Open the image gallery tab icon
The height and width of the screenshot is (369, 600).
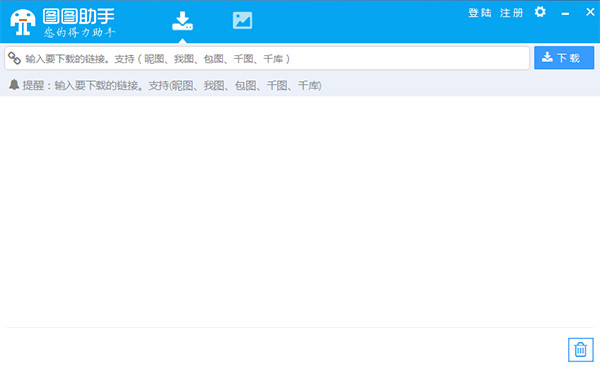coord(242,20)
